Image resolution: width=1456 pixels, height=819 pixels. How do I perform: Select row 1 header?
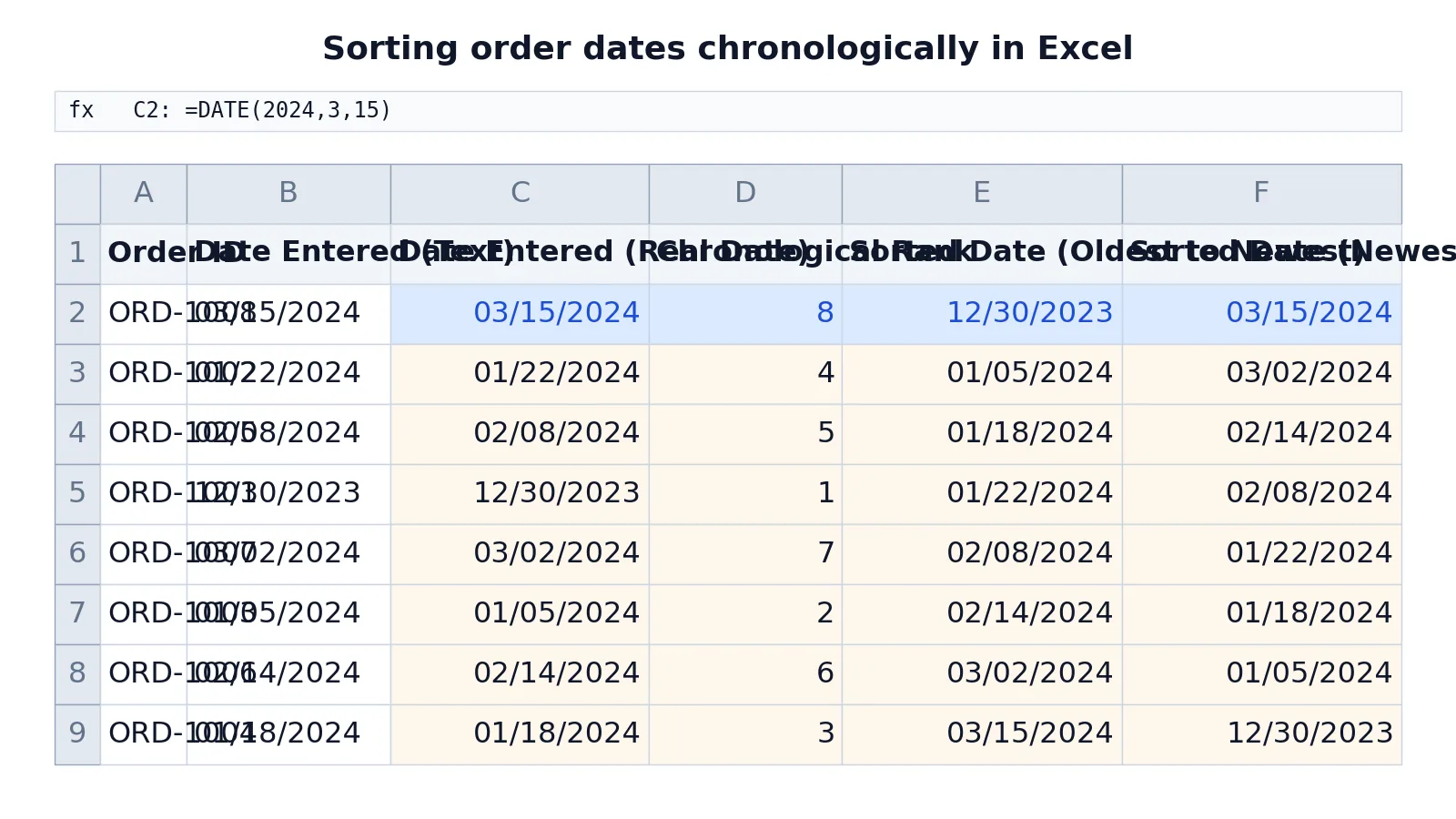tap(77, 254)
